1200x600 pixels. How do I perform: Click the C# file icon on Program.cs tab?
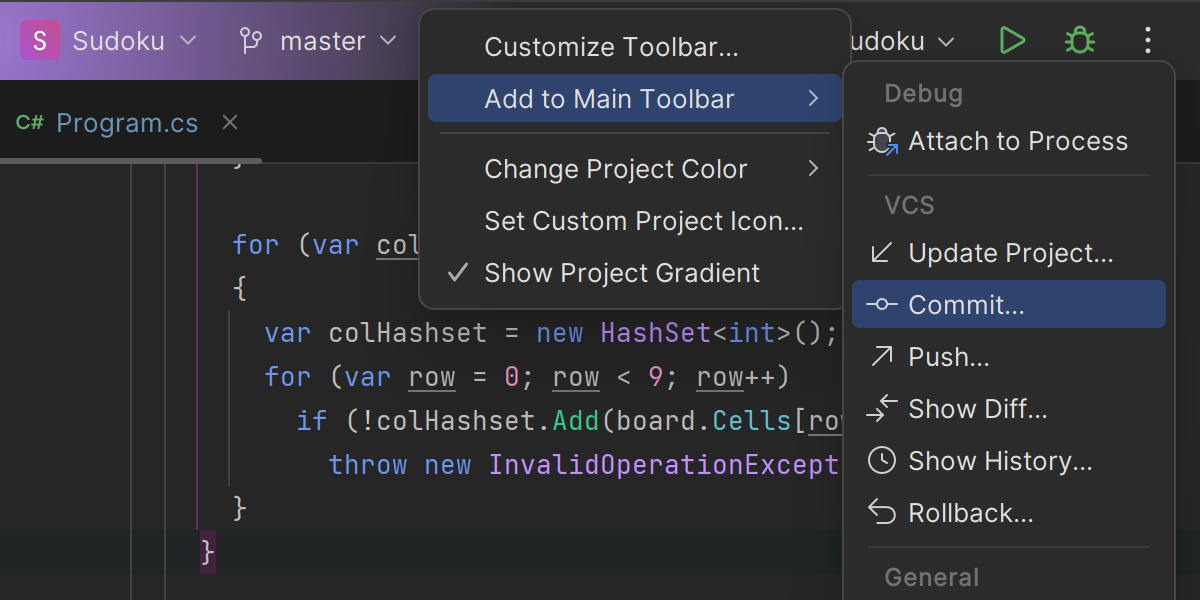coord(30,123)
